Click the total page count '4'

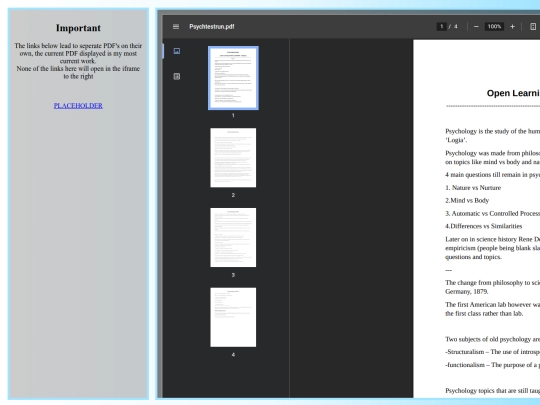(x=456, y=27)
